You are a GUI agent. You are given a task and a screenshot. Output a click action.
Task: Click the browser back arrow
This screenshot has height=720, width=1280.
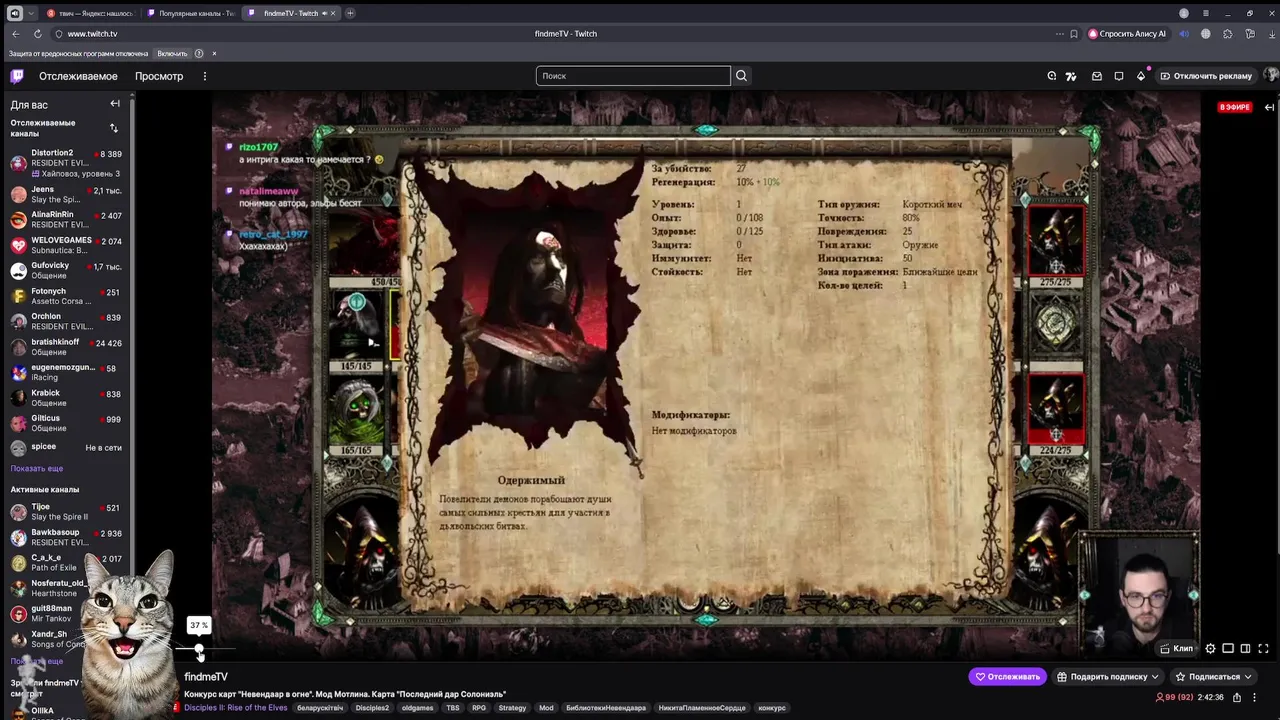tap(15, 34)
